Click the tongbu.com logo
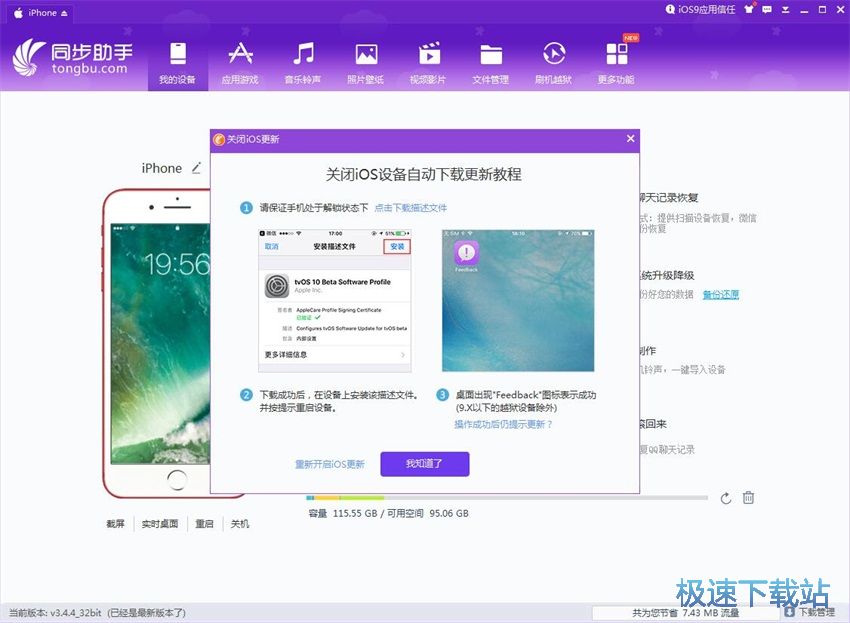The image size is (850, 623). (73, 57)
